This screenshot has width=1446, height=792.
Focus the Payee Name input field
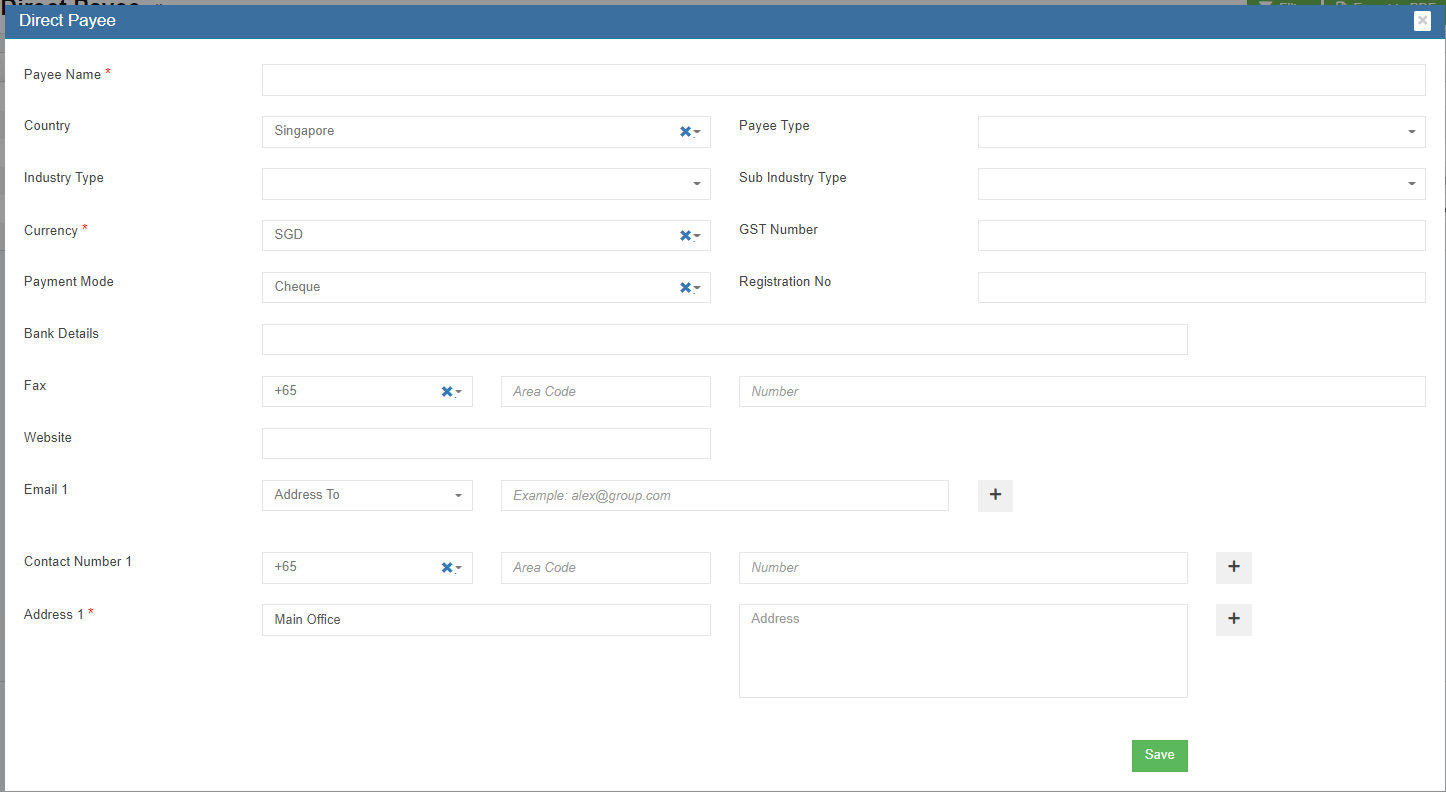click(x=843, y=80)
